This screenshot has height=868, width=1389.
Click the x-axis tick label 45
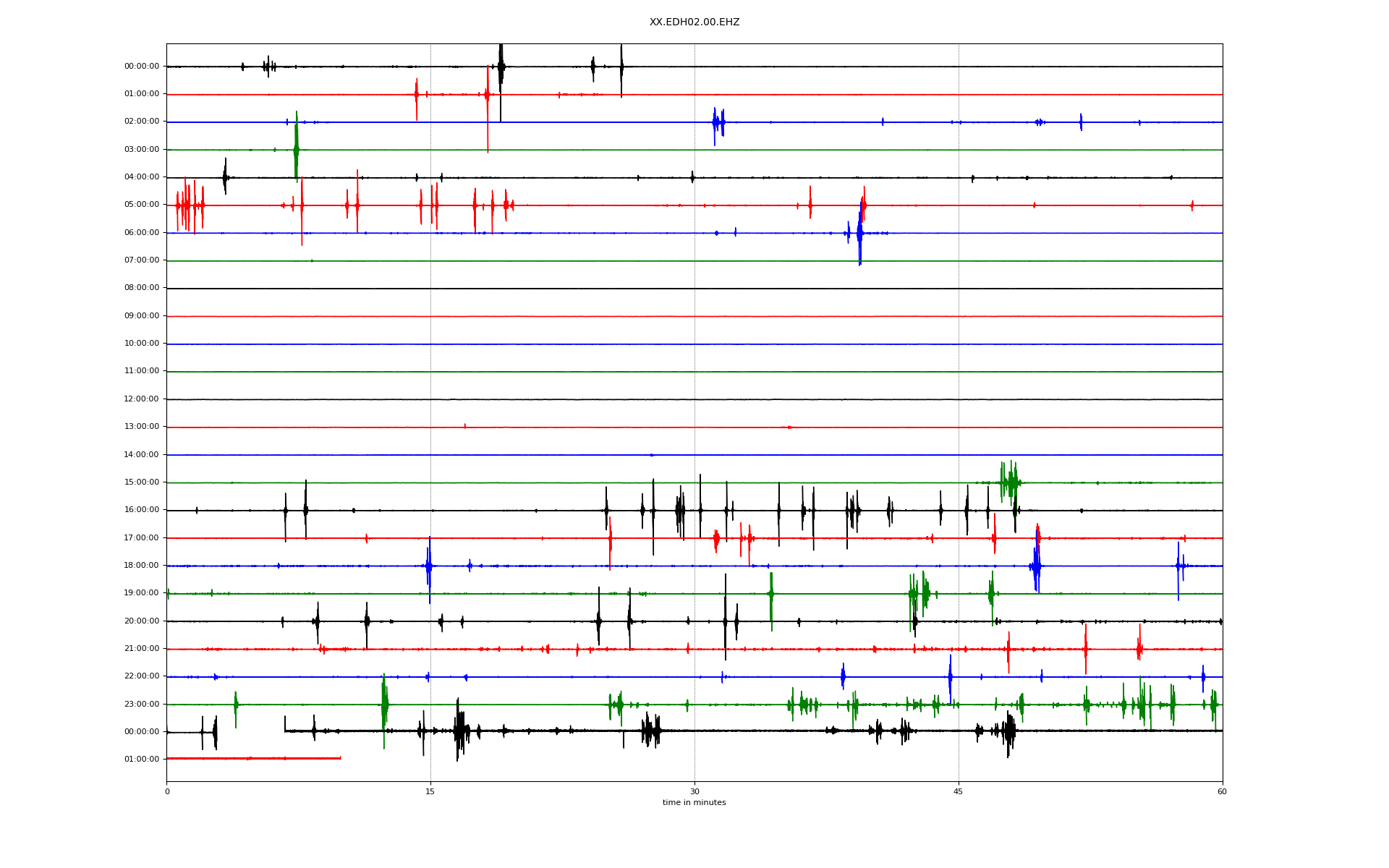point(959,791)
